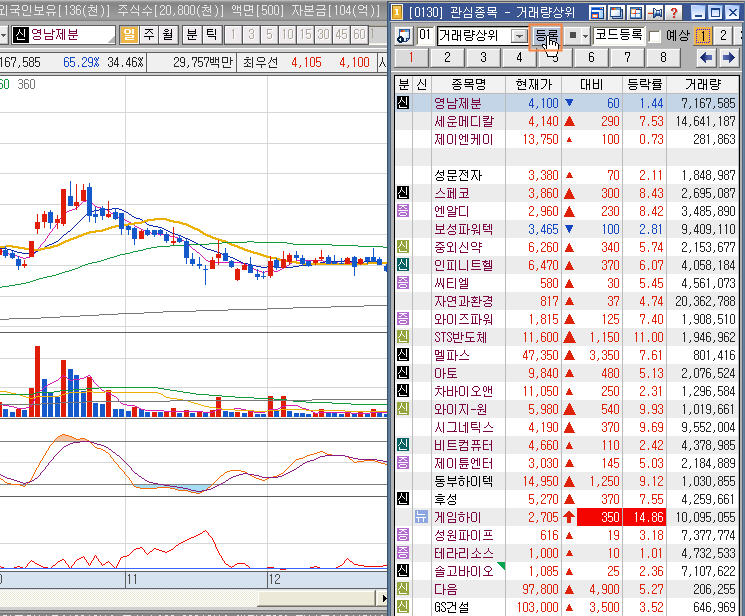
Task: Click the 증 badge next to 성원파이프
Action: (403, 535)
